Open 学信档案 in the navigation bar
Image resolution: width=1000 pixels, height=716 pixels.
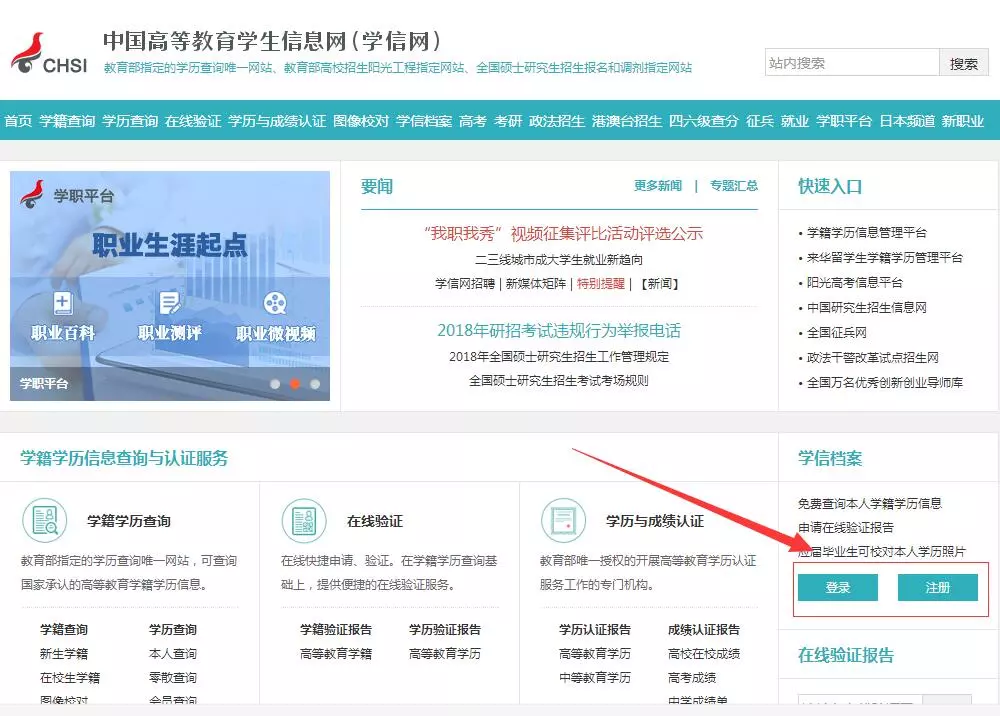coord(423,121)
